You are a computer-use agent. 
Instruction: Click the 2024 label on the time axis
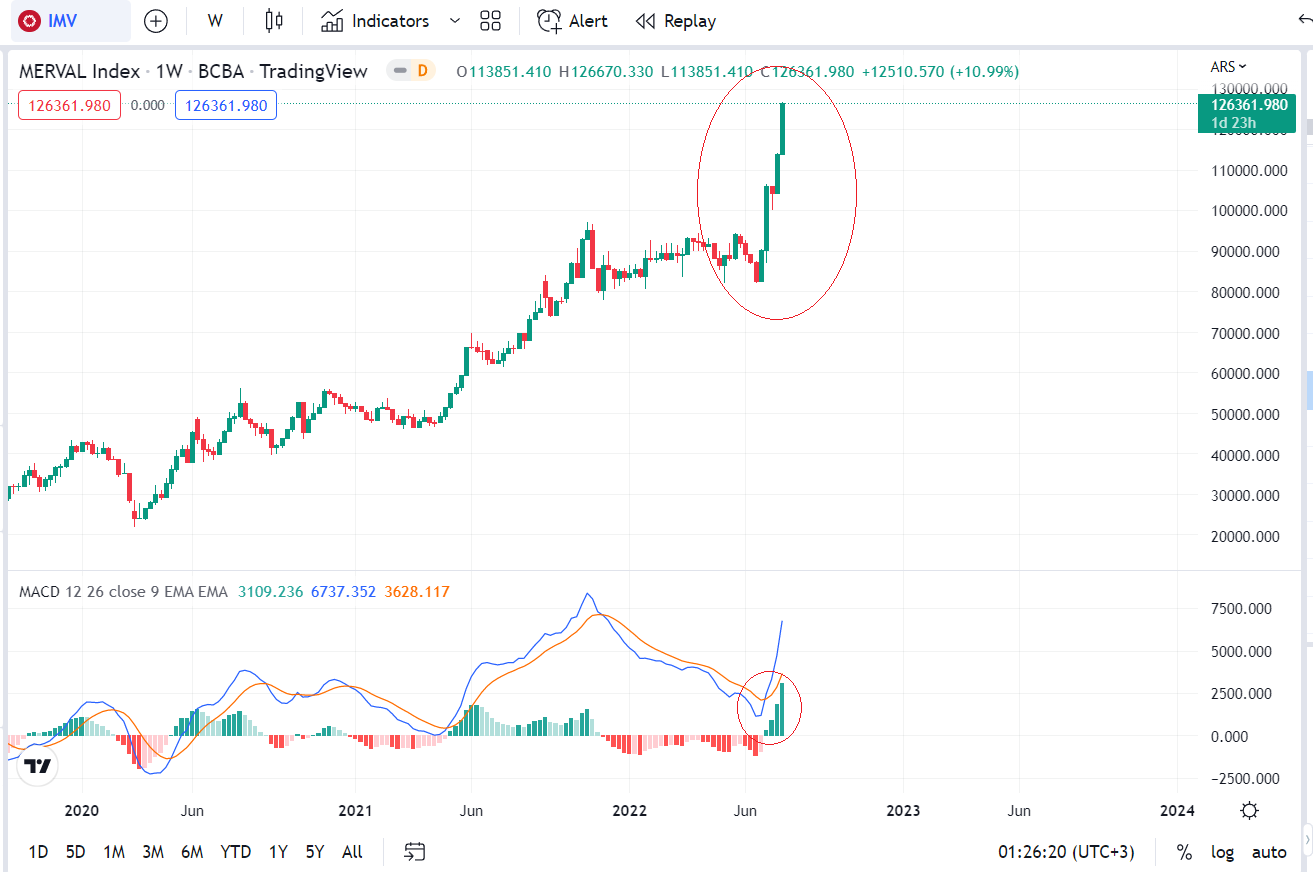1177,810
